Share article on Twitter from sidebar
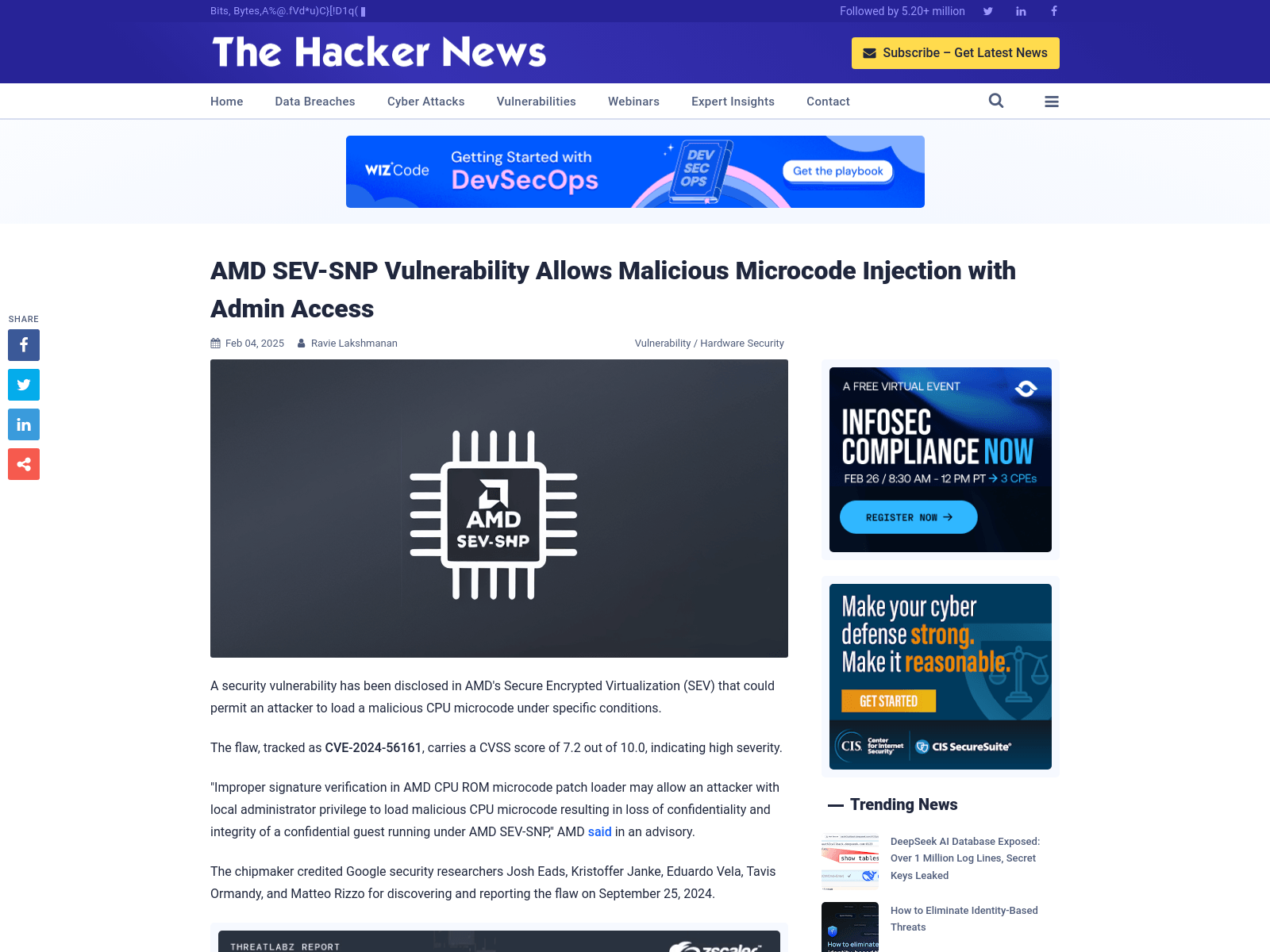 pyautogui.click(x=24, y=385)
